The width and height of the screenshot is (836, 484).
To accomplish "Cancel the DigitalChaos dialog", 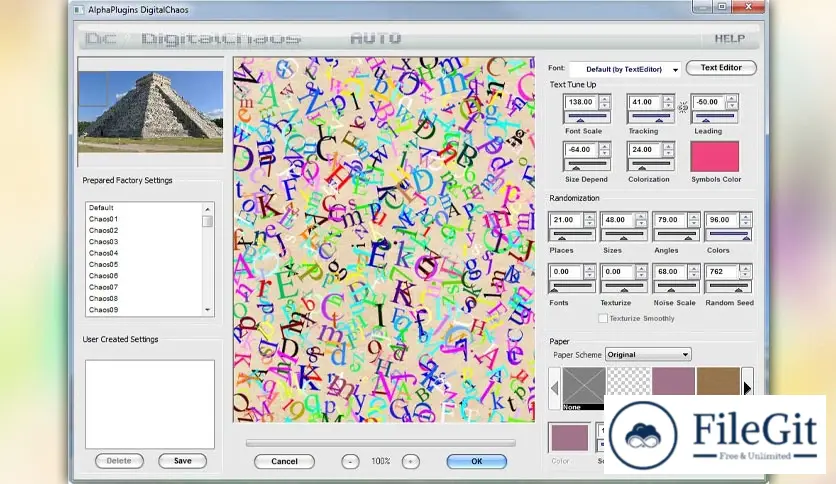I will 284,462.
